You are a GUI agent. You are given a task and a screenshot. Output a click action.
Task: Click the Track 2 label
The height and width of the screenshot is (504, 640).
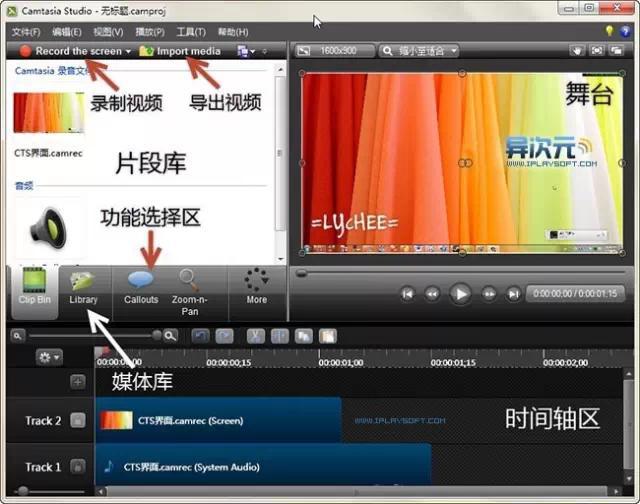[x=43, y=421]
